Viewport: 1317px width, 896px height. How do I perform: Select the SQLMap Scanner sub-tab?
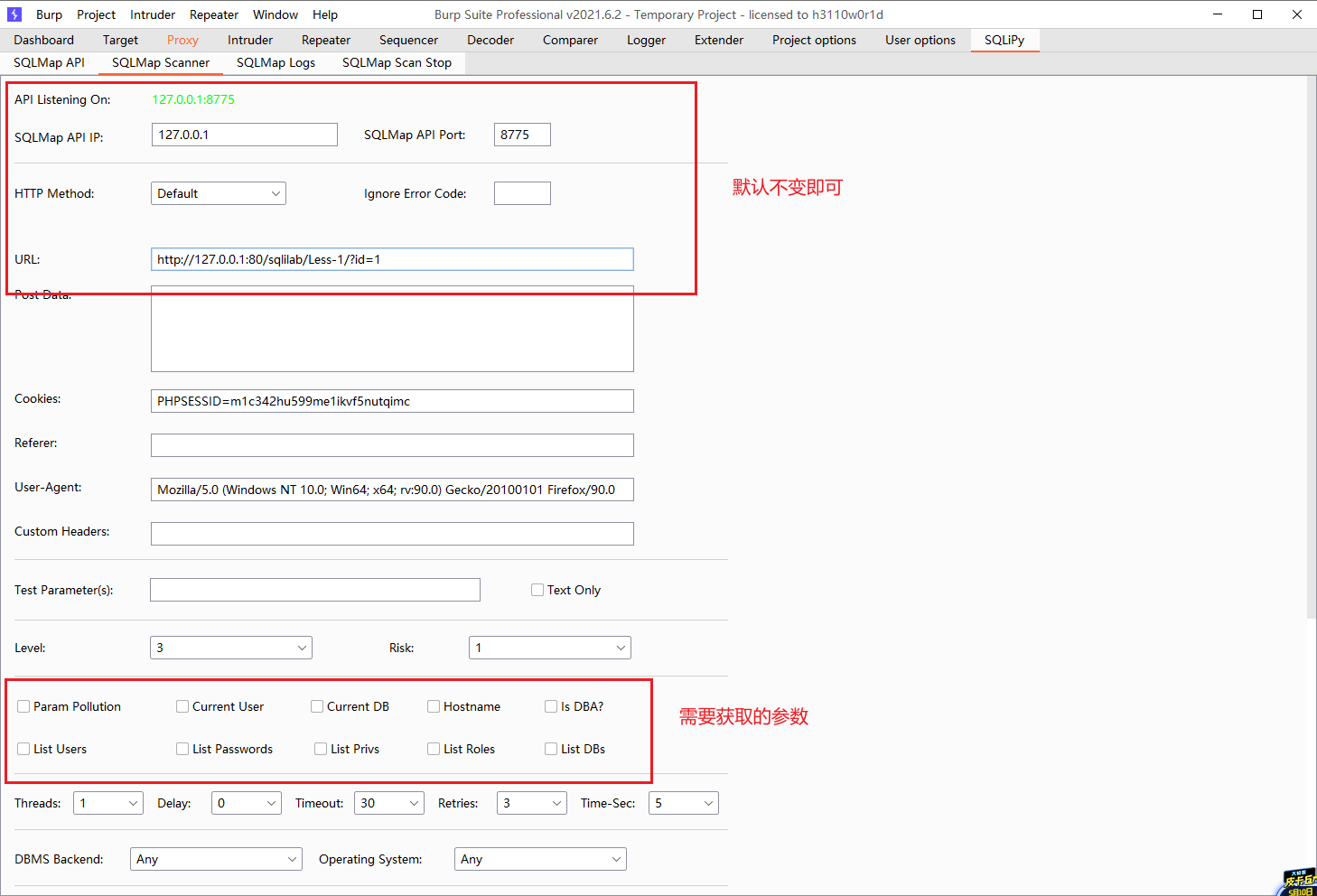pyautogui.click(x=161, y=62)
